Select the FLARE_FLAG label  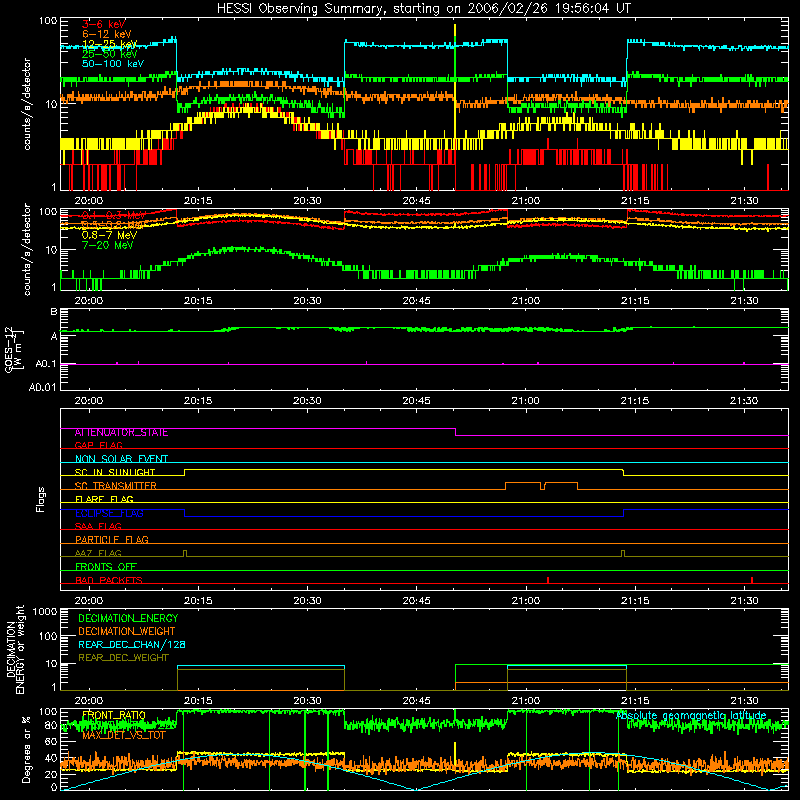coord(104,499)
